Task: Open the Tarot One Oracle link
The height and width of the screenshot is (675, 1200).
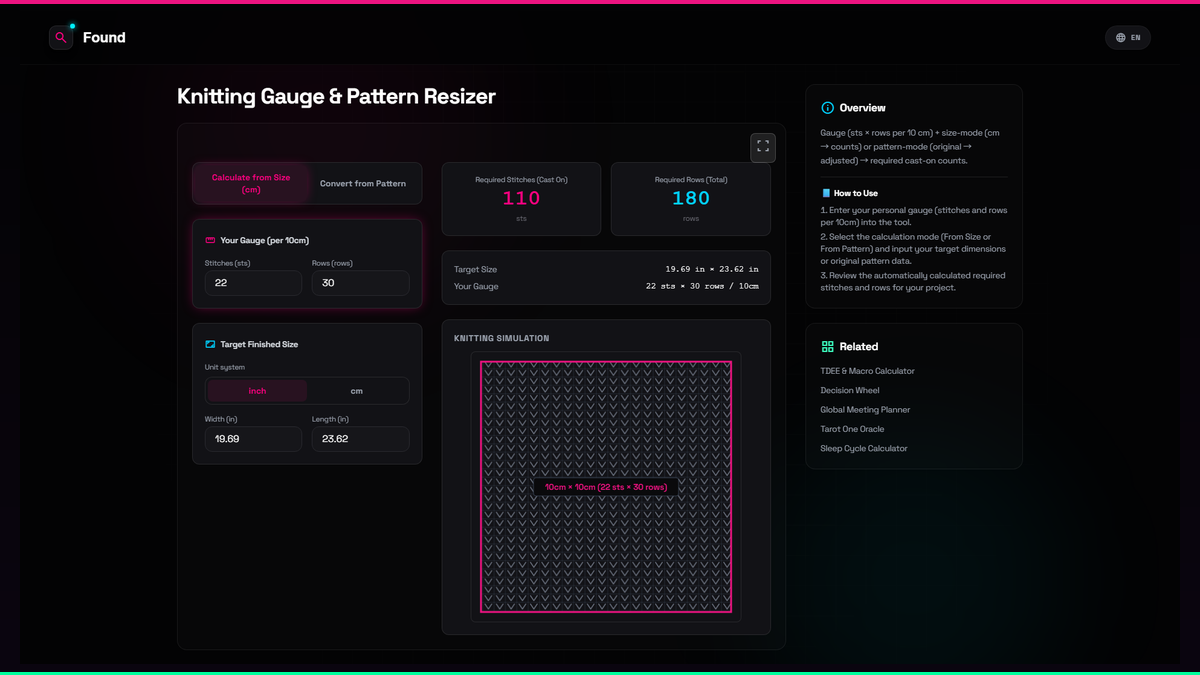Action: point(852,429)
